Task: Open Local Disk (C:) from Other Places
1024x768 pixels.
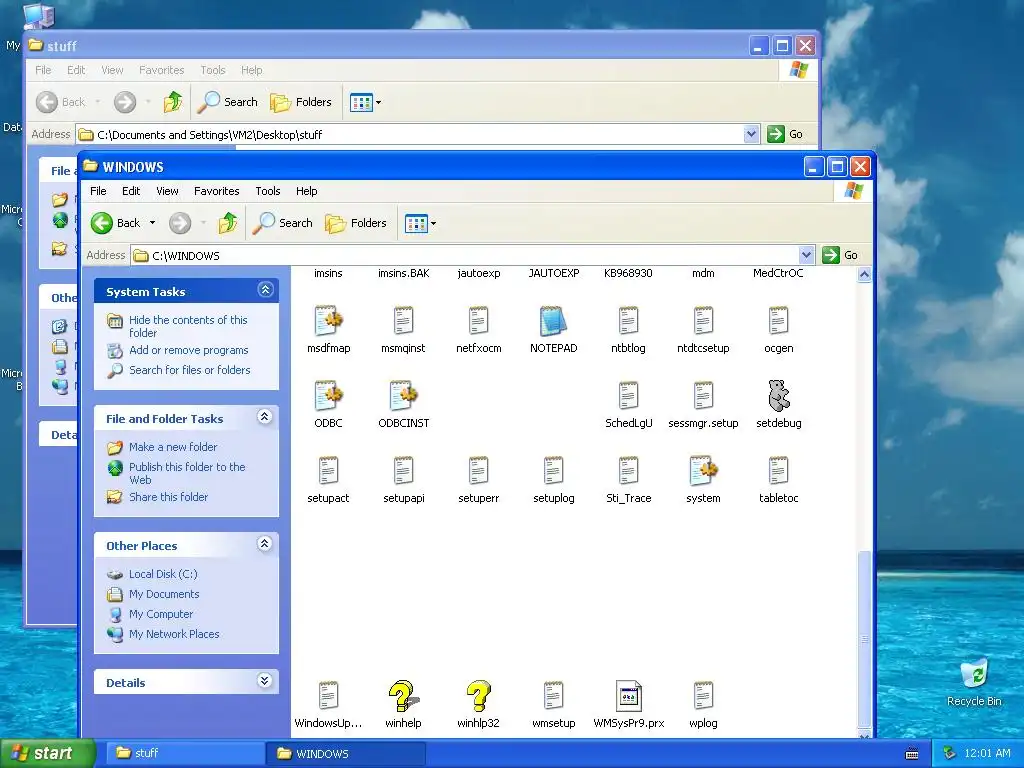Action: pyautogui.click(x=163, y=574)
